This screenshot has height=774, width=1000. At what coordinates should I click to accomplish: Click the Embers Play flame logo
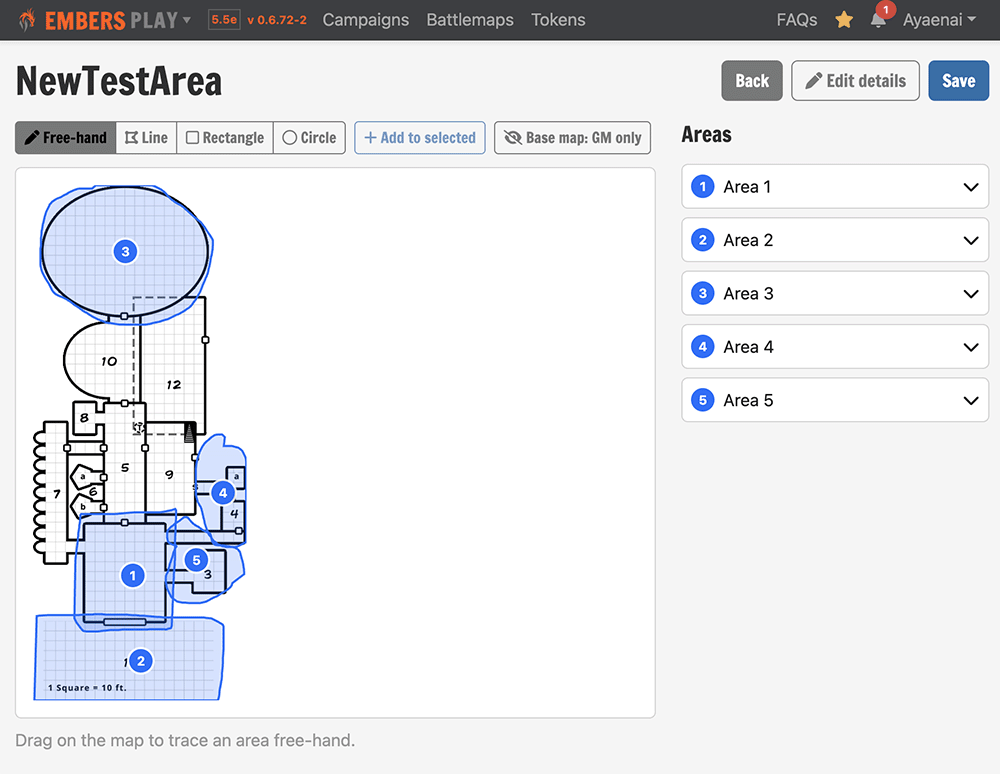pyautogui.click(x=27, y=20)
